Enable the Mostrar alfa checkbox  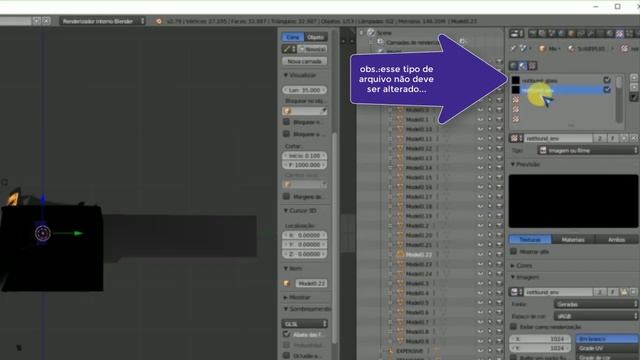[x=514, y=251]
